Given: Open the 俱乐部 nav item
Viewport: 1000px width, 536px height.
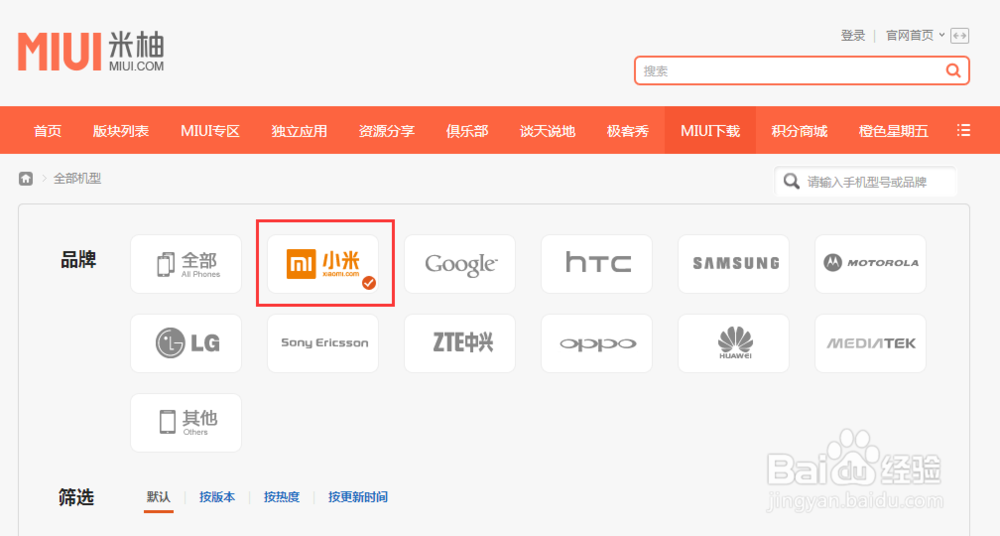Looking at the screenshot, I should [x=467, y=131].
